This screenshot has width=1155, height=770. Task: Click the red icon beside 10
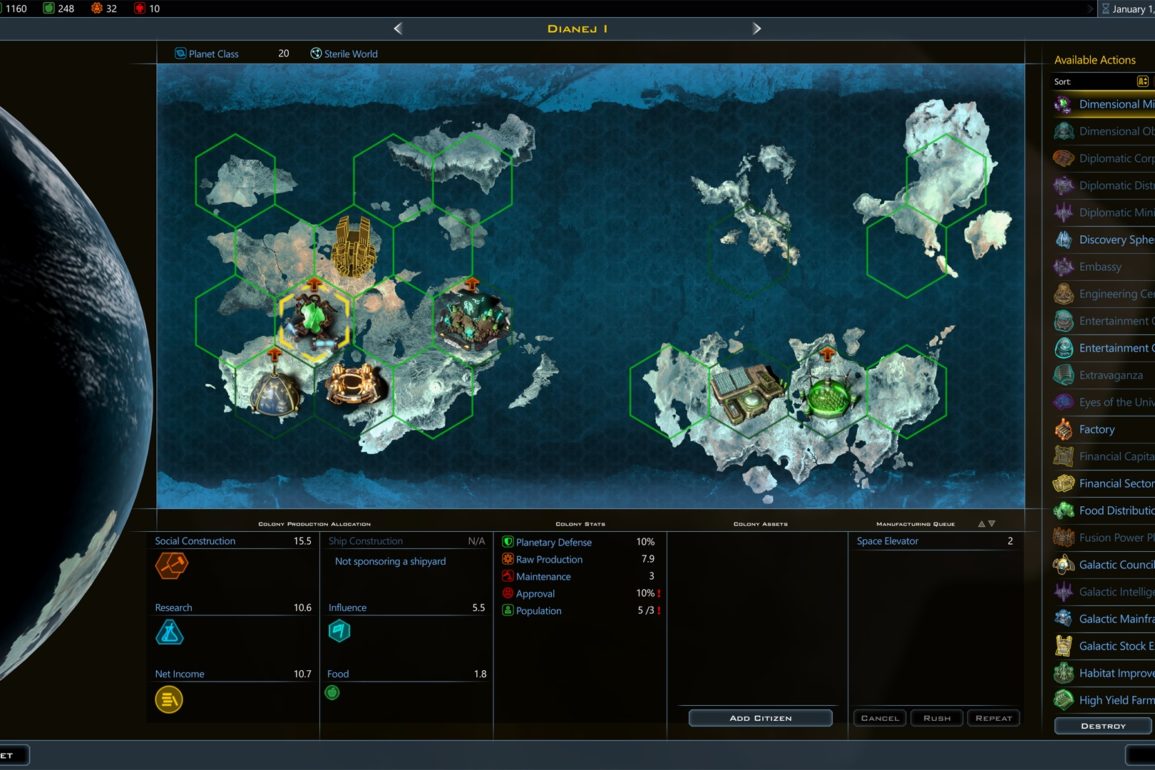(x=139, y=8)
